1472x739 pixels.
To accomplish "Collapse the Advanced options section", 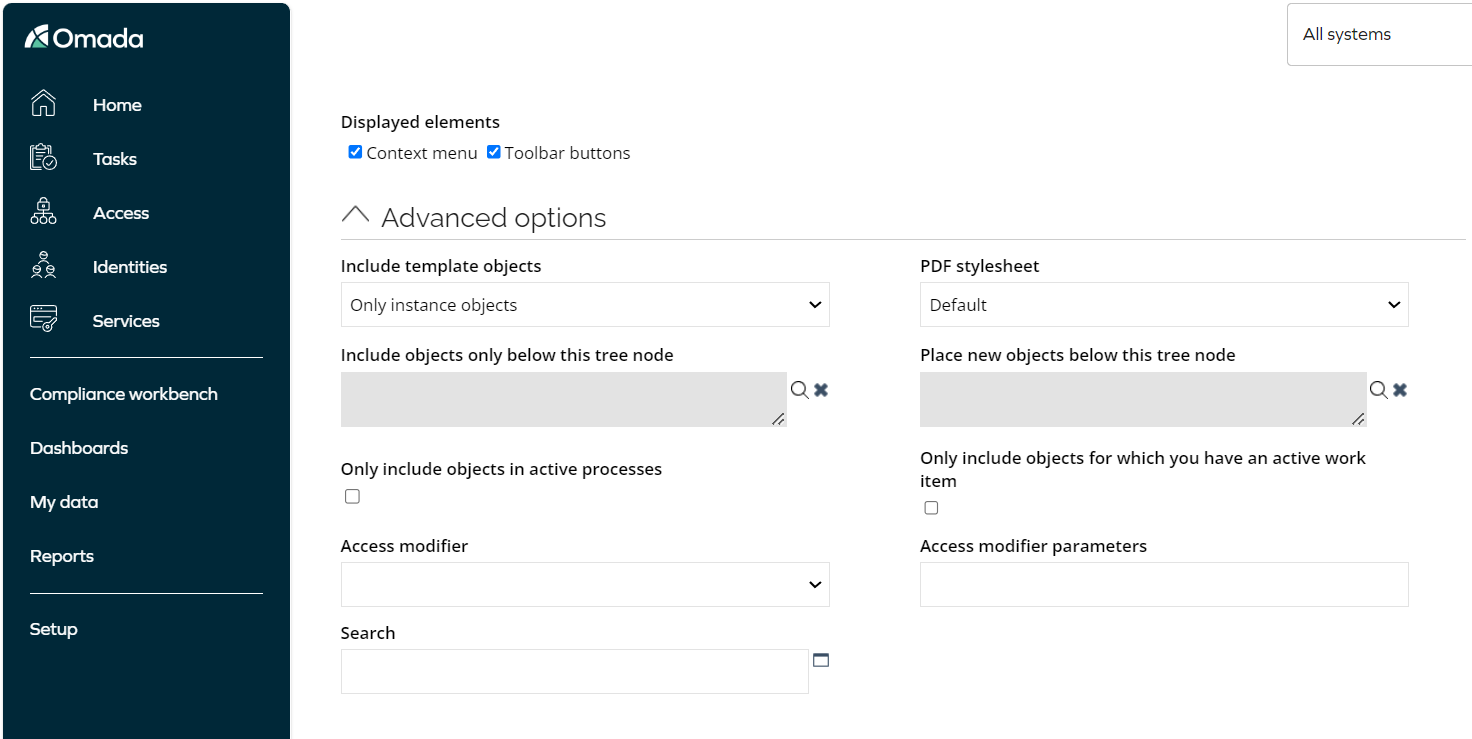I will tap(355, 216).
